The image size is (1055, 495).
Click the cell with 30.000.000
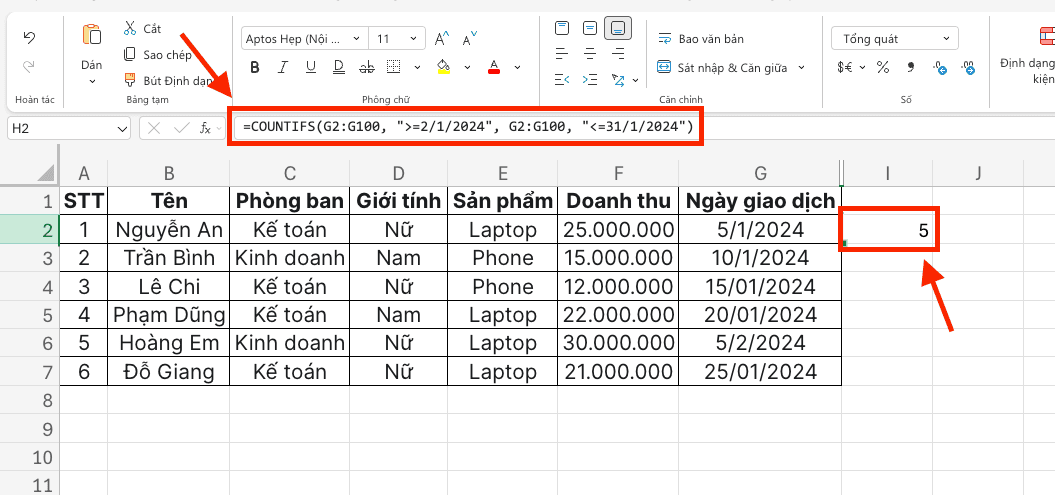(618, 343)
